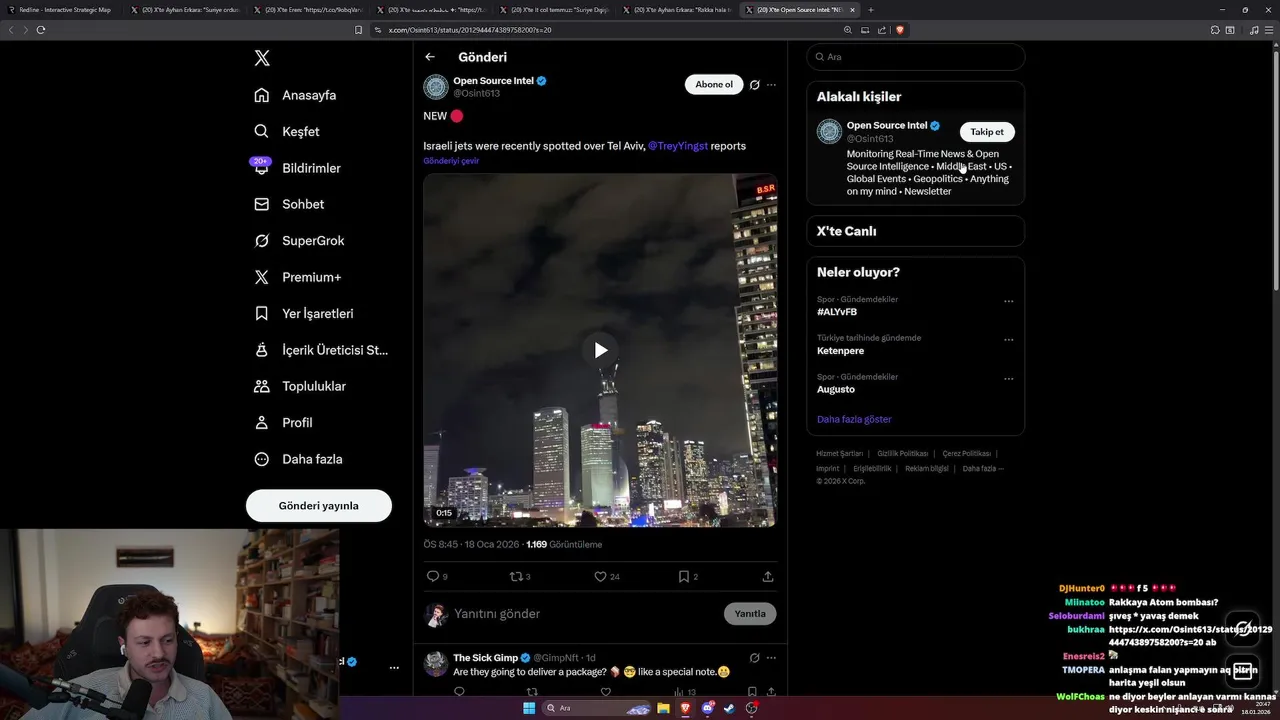Click the share icon on the post
The height and width of the screenshot is (720, 1280).
point(768,576)
